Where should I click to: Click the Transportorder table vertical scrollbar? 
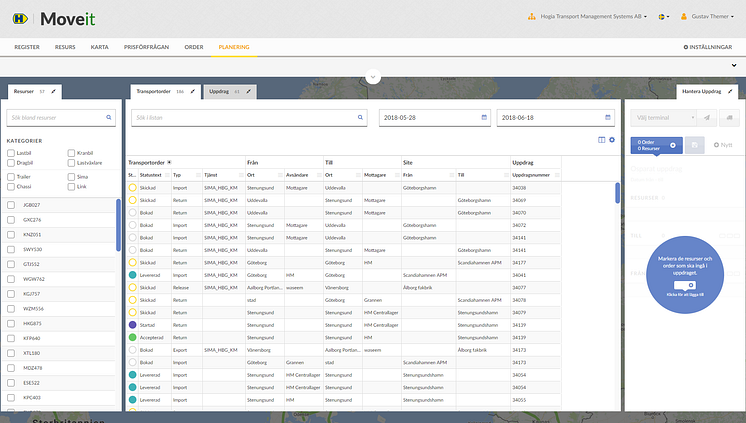click(x=618, y=193)
